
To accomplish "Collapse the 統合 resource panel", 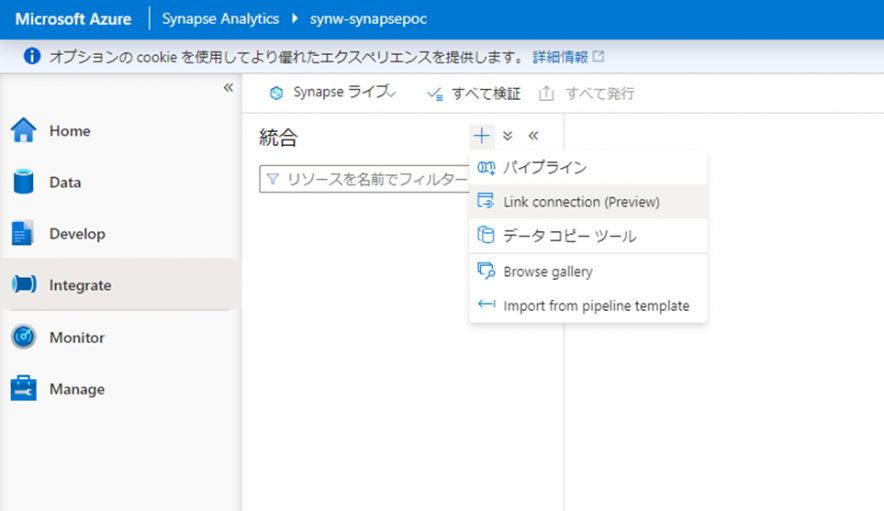I will [533, 136].
